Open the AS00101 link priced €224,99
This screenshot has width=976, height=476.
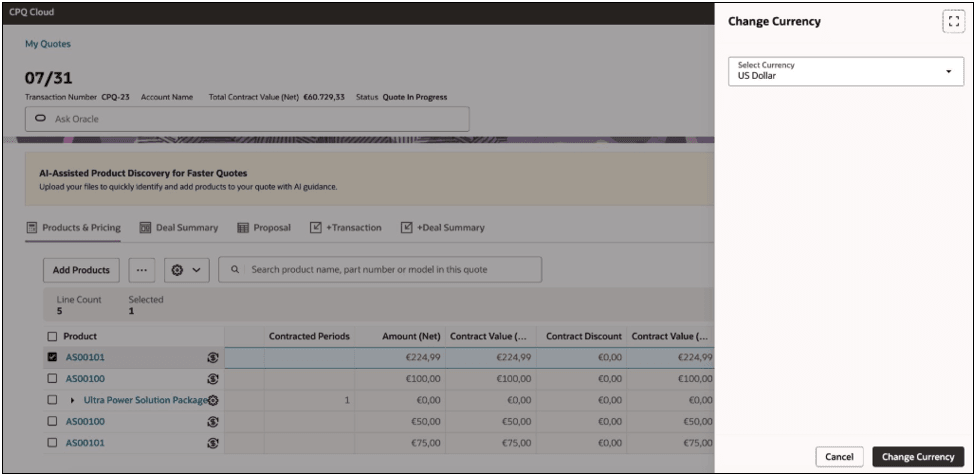pos(85,357)
